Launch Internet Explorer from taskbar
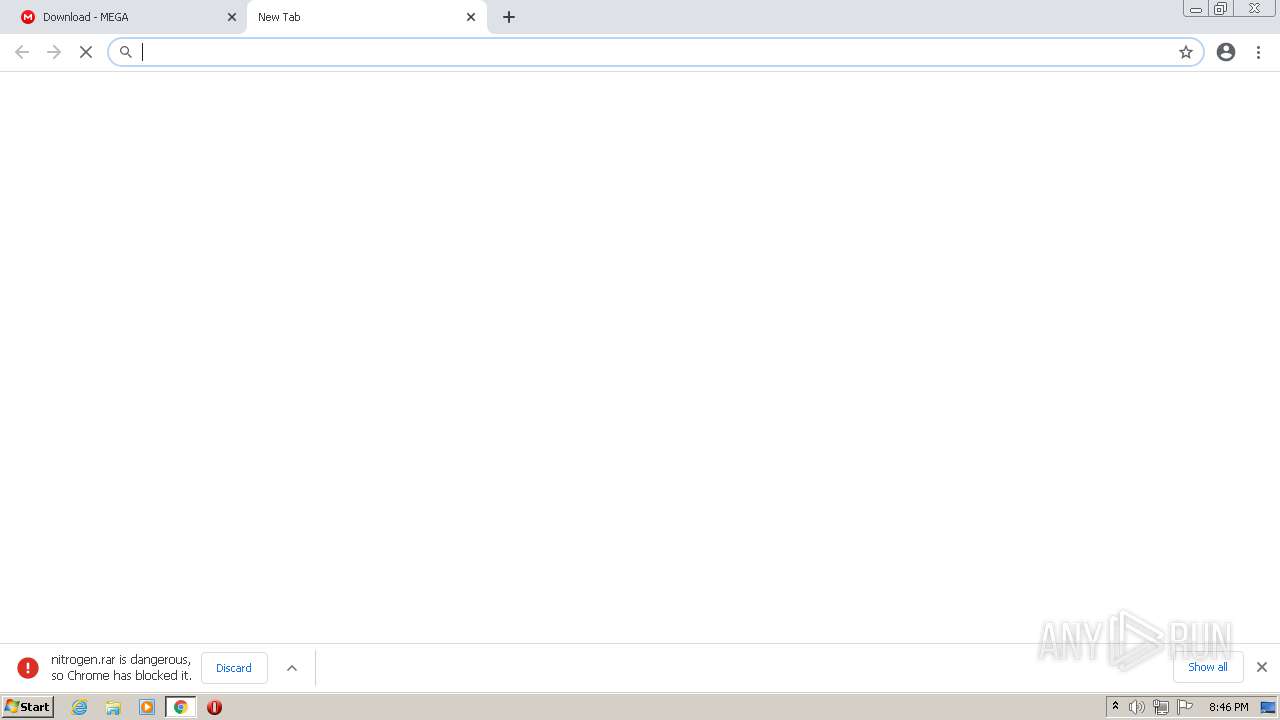This screenshot has width=1280, height=720. click(x=80, y=707)
